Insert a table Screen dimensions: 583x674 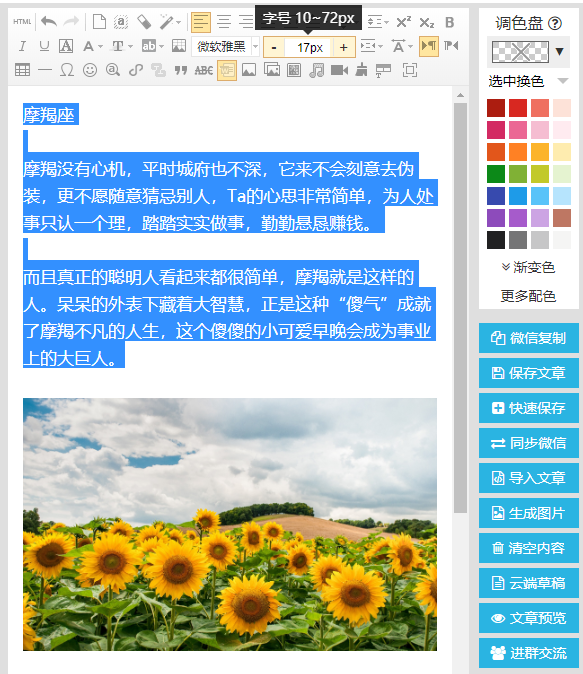tap(22, 70)
